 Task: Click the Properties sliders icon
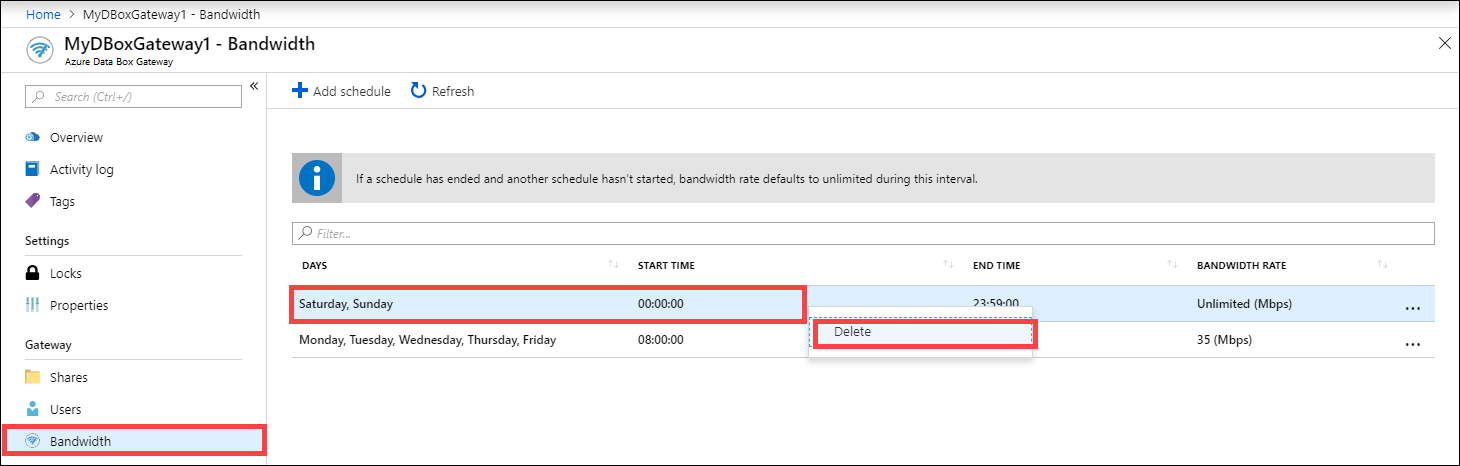(33, 305)
